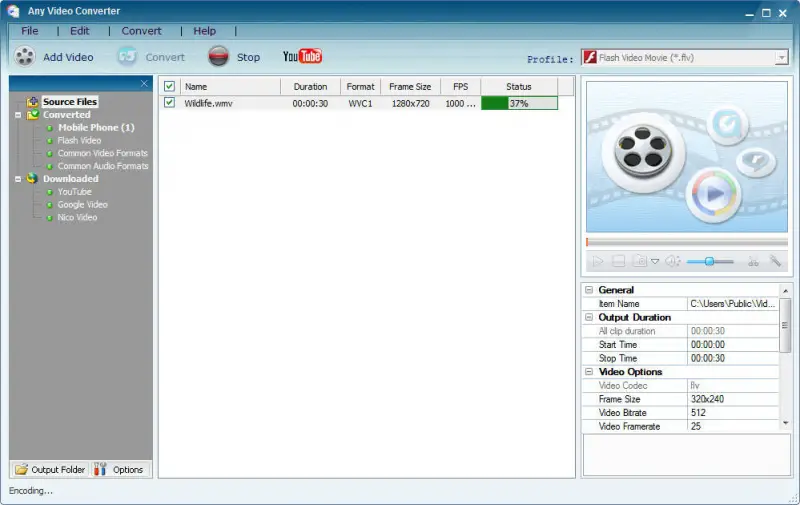Select Mobile Phone (1) tree item
The height and width of the screenshot is (505, 800).
pos(96,128)
